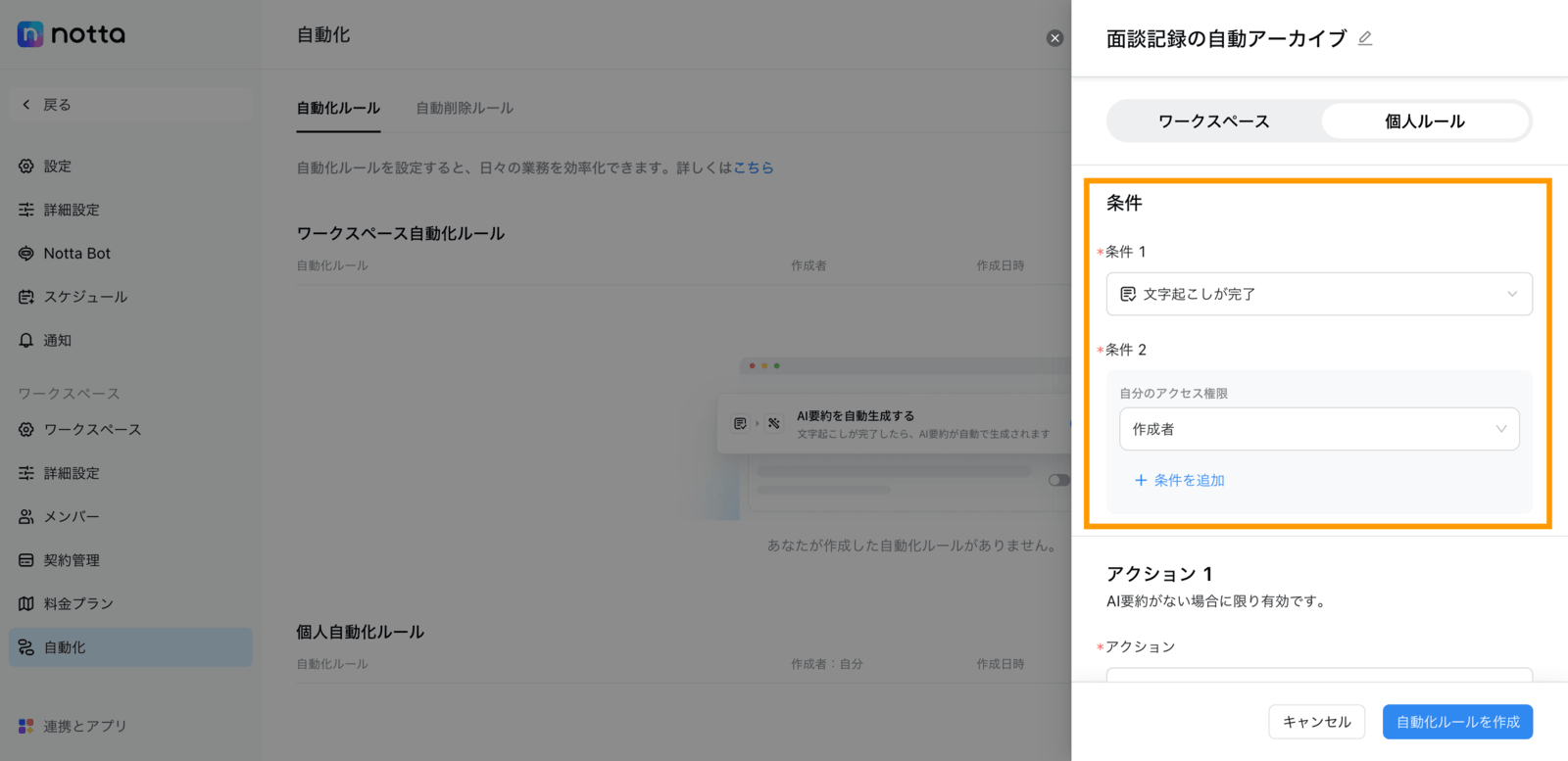The width and height of the screenshot is (1568, 761).
Task: Select the ワークスペース rule scope
Action: click(x=1214, y=121)
